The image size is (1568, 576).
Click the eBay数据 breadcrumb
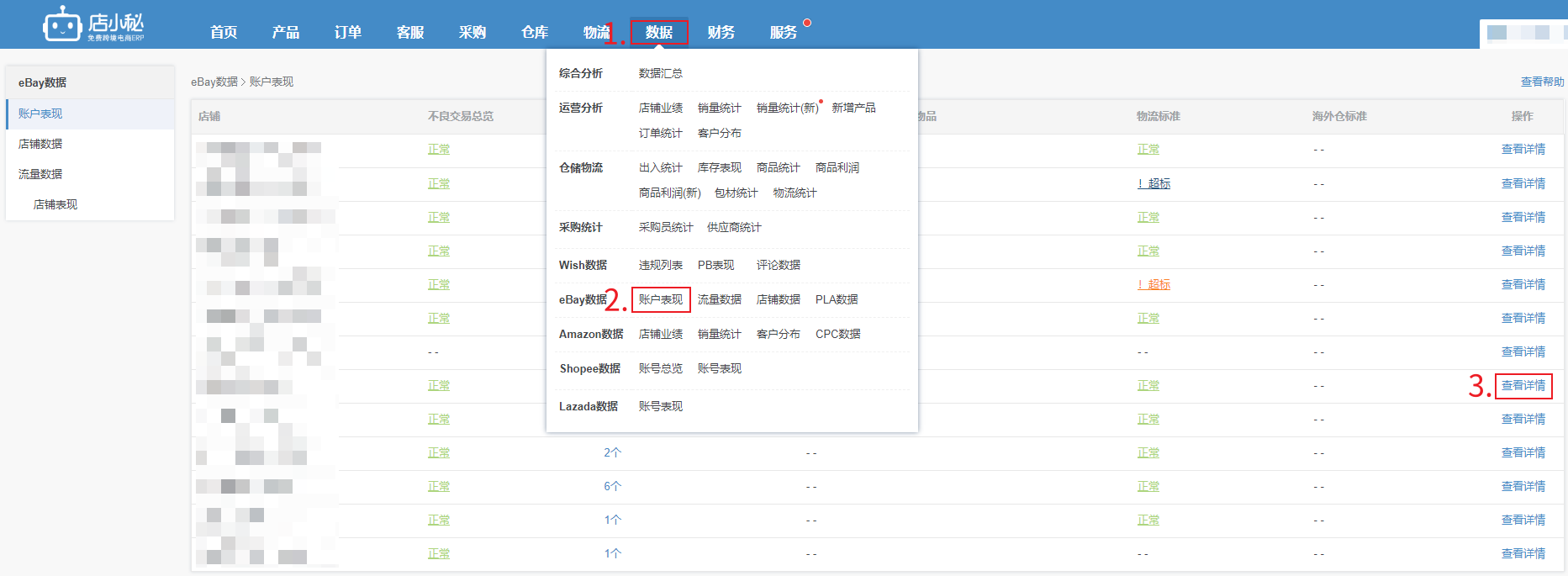pos(214,82)
